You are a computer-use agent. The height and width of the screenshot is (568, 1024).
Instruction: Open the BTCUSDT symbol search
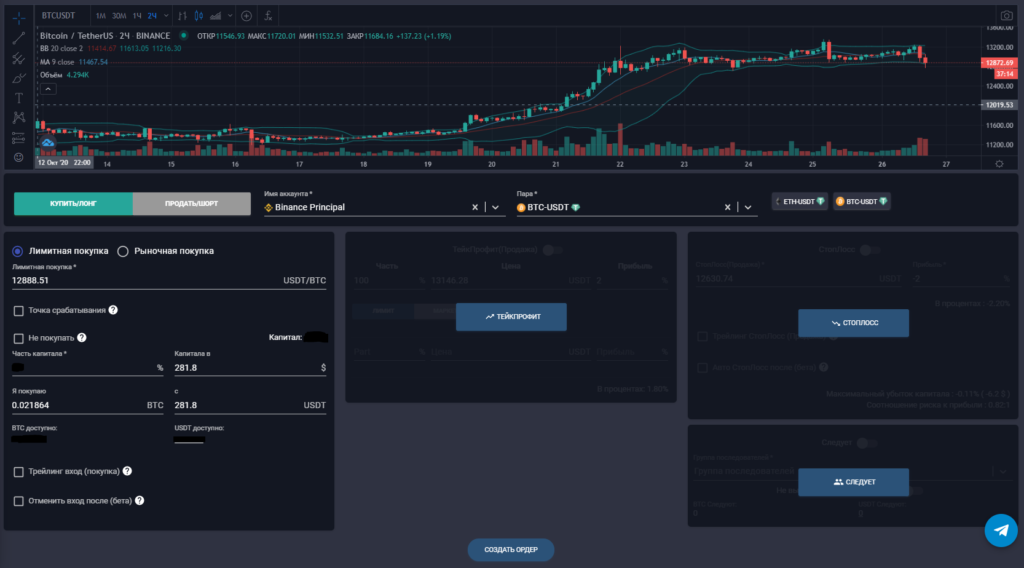coord(58,16)
